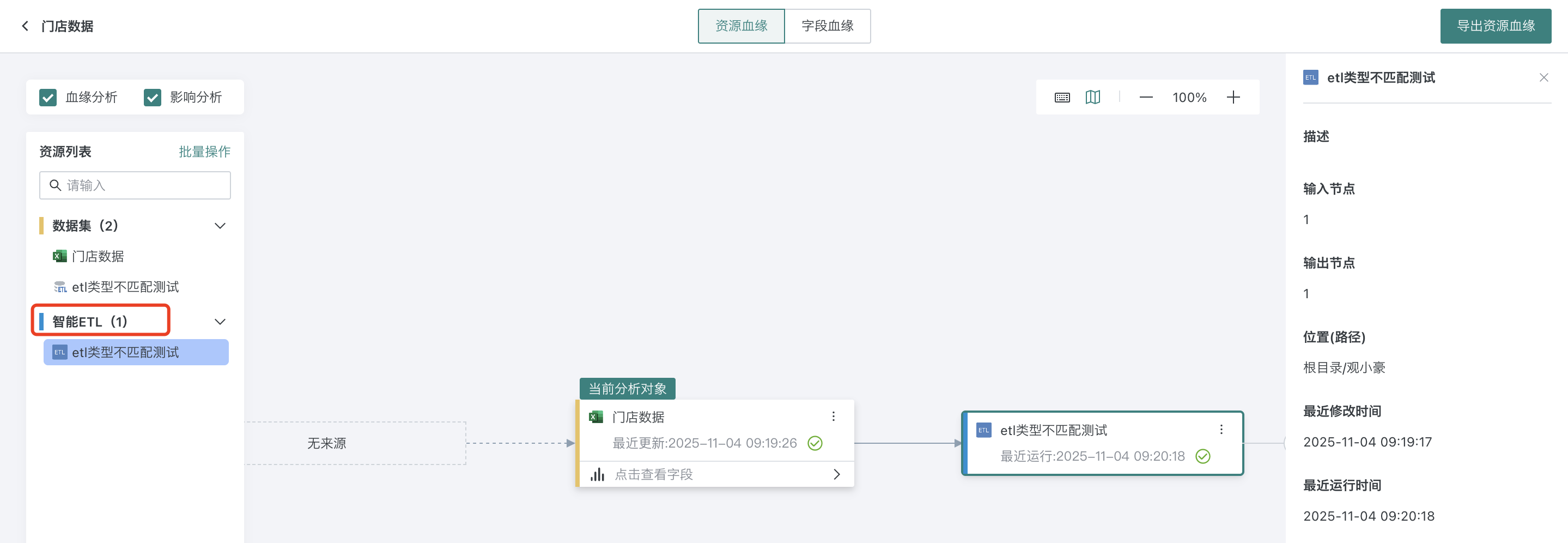The image size is (1568, 543).
Task: Collapse the 智能ETL（1）section
Action: (220, 321)
